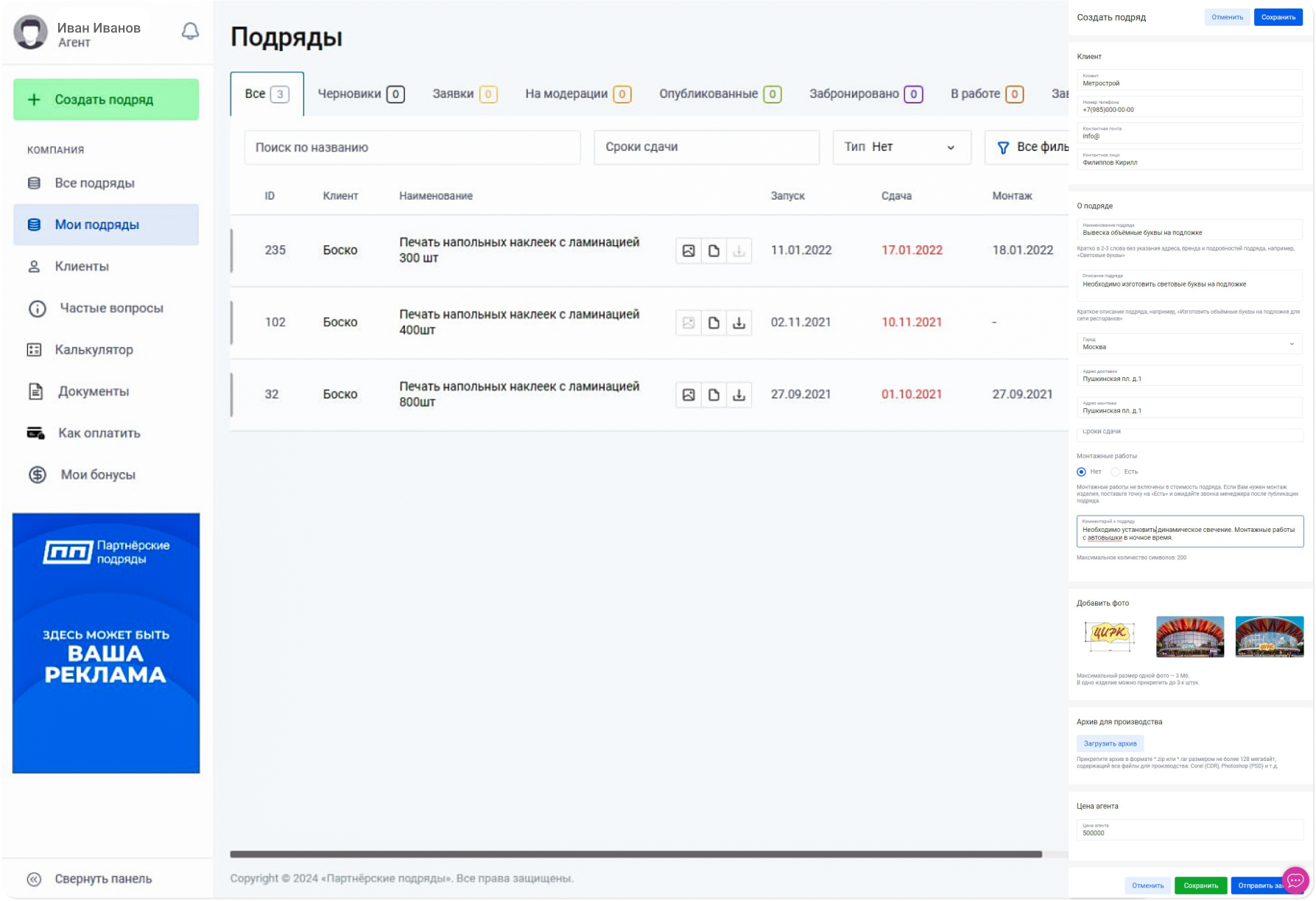
Task: Switch to the Опубликованные tab
Action: pos(719,94)
